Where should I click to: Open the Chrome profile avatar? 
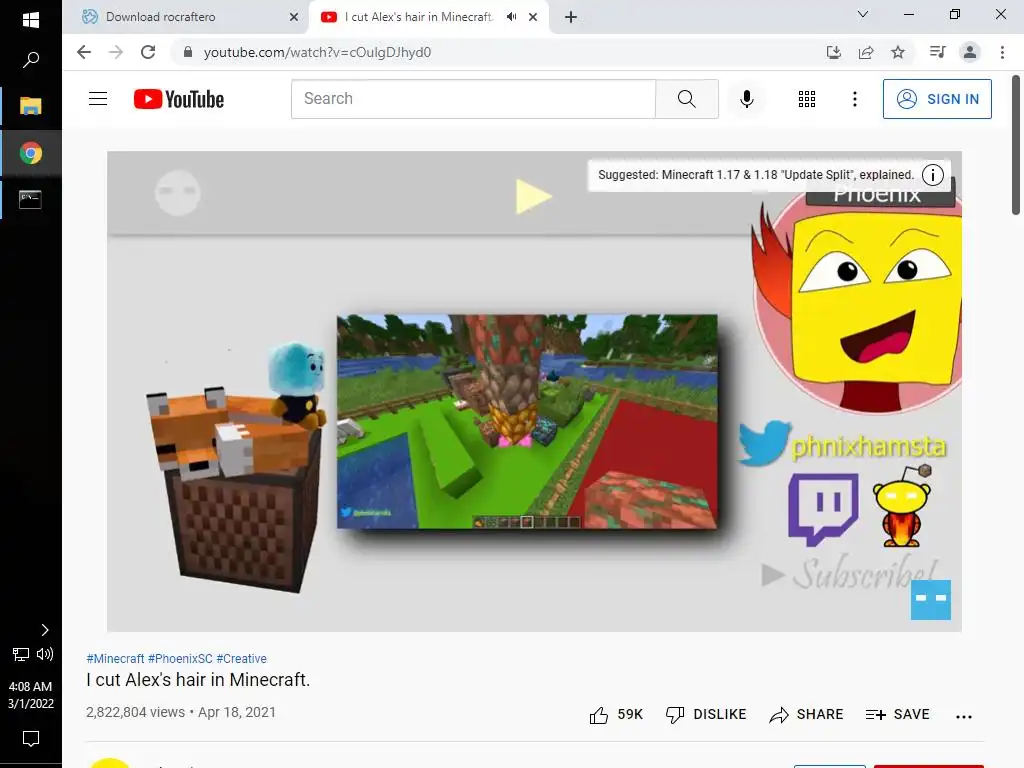pyautogui.click(x=970, y=52)
